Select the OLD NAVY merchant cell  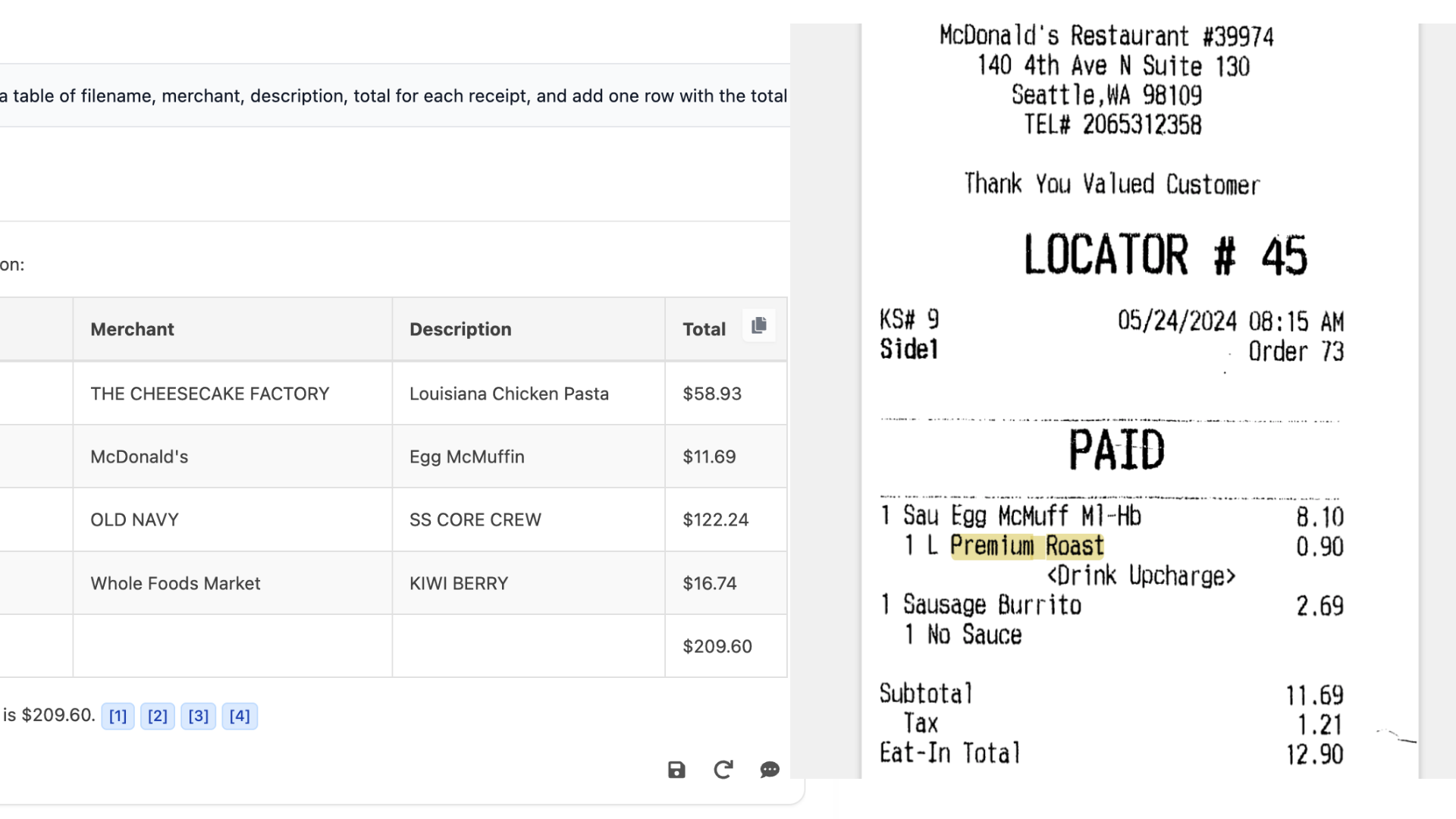(135, 519)
